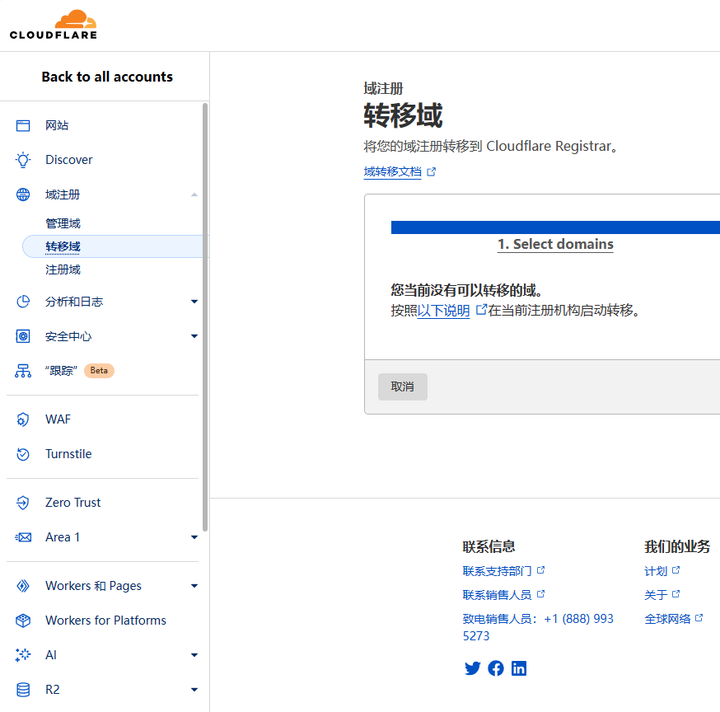Expand the R2 dropdown arrow
Viewport: 720px width, 712px height.
point(194,690)
